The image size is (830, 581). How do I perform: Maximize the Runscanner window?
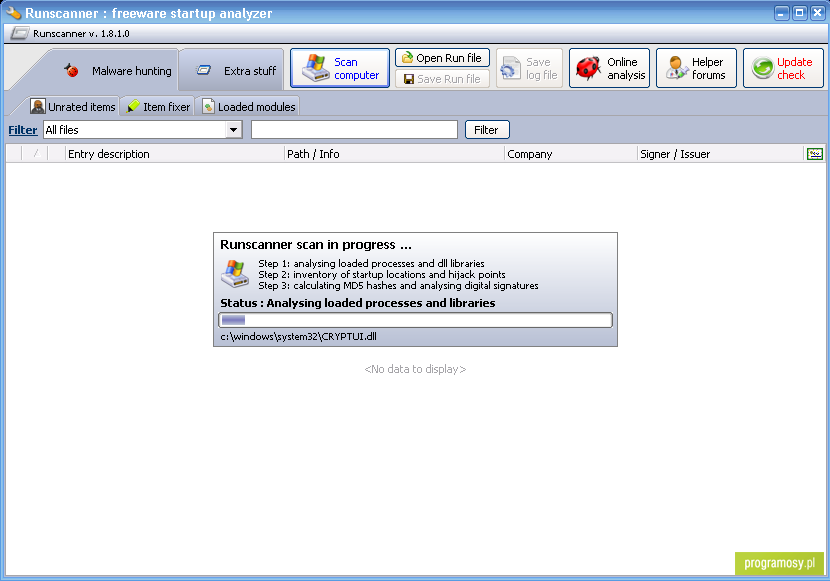[x=799, y=12]
